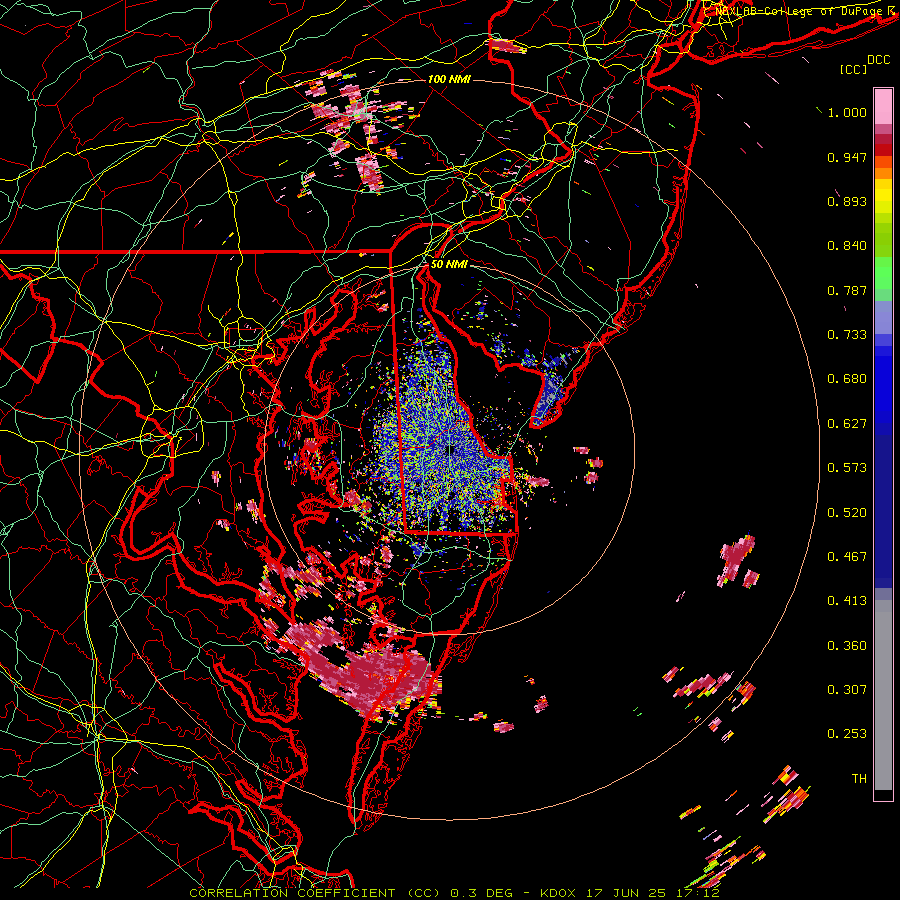Viewport: 900px width, 900px height.
Task: Click the 0.573 color scale value
Action: click(847, 468)
